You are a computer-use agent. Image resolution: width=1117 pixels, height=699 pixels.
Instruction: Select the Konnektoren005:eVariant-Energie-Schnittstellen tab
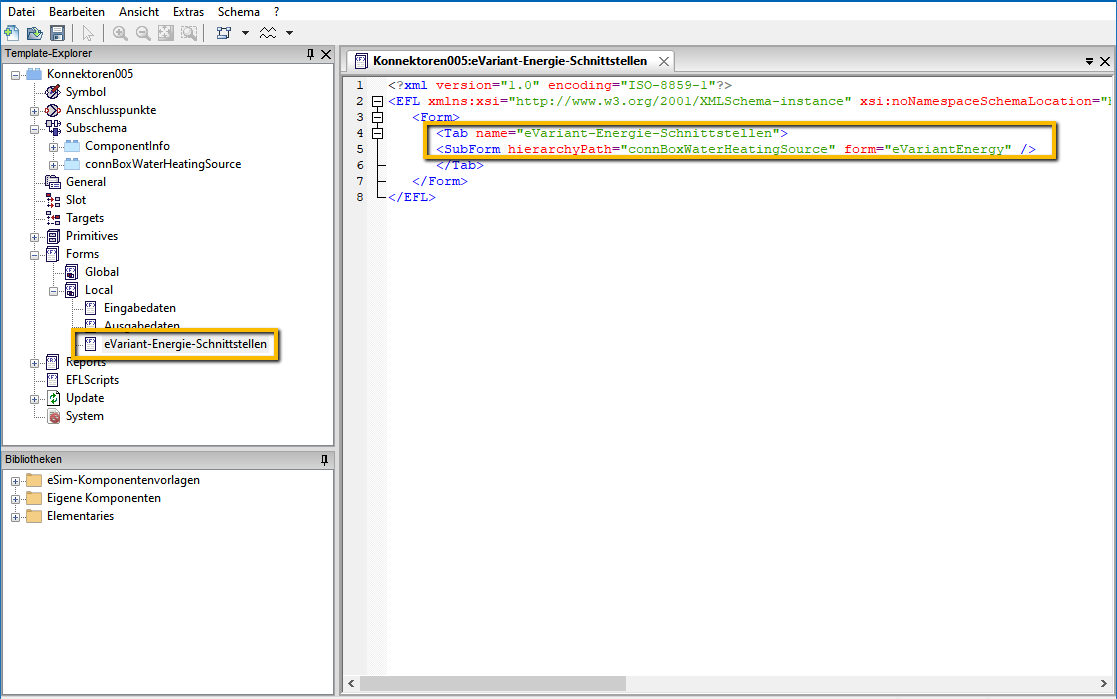click(x=510, y=61)
